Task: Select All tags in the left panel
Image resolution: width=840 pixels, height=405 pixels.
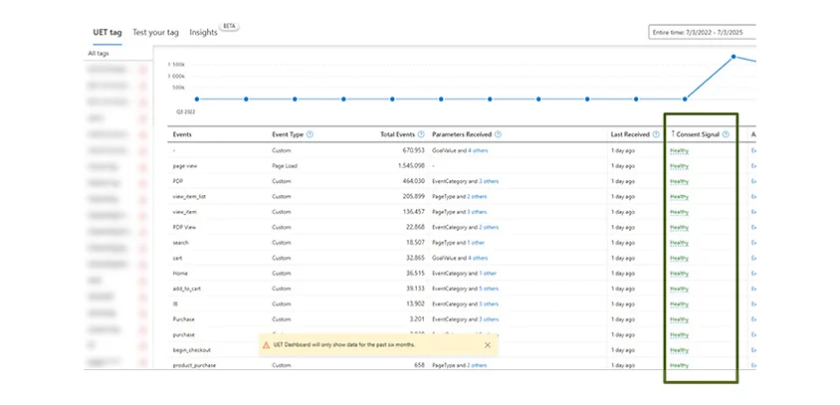Action: (98, 53)
